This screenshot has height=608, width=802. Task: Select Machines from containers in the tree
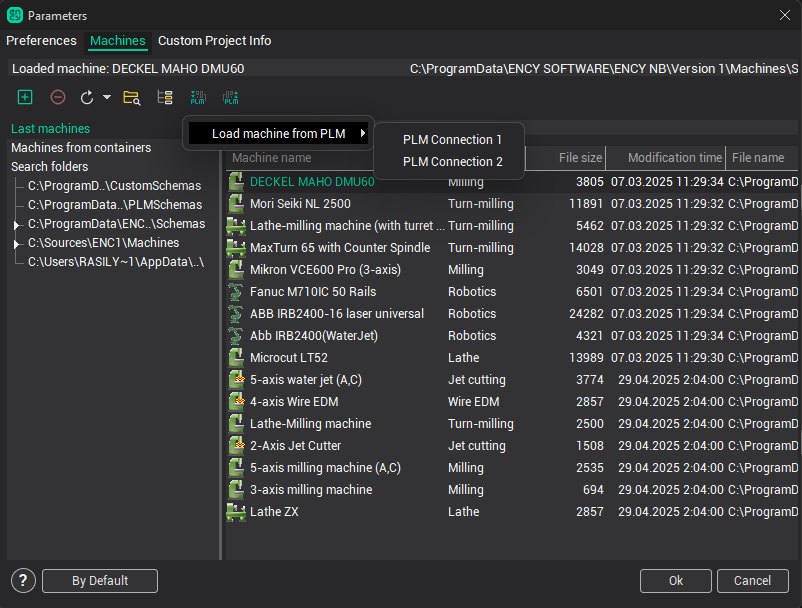click(81, 148)
